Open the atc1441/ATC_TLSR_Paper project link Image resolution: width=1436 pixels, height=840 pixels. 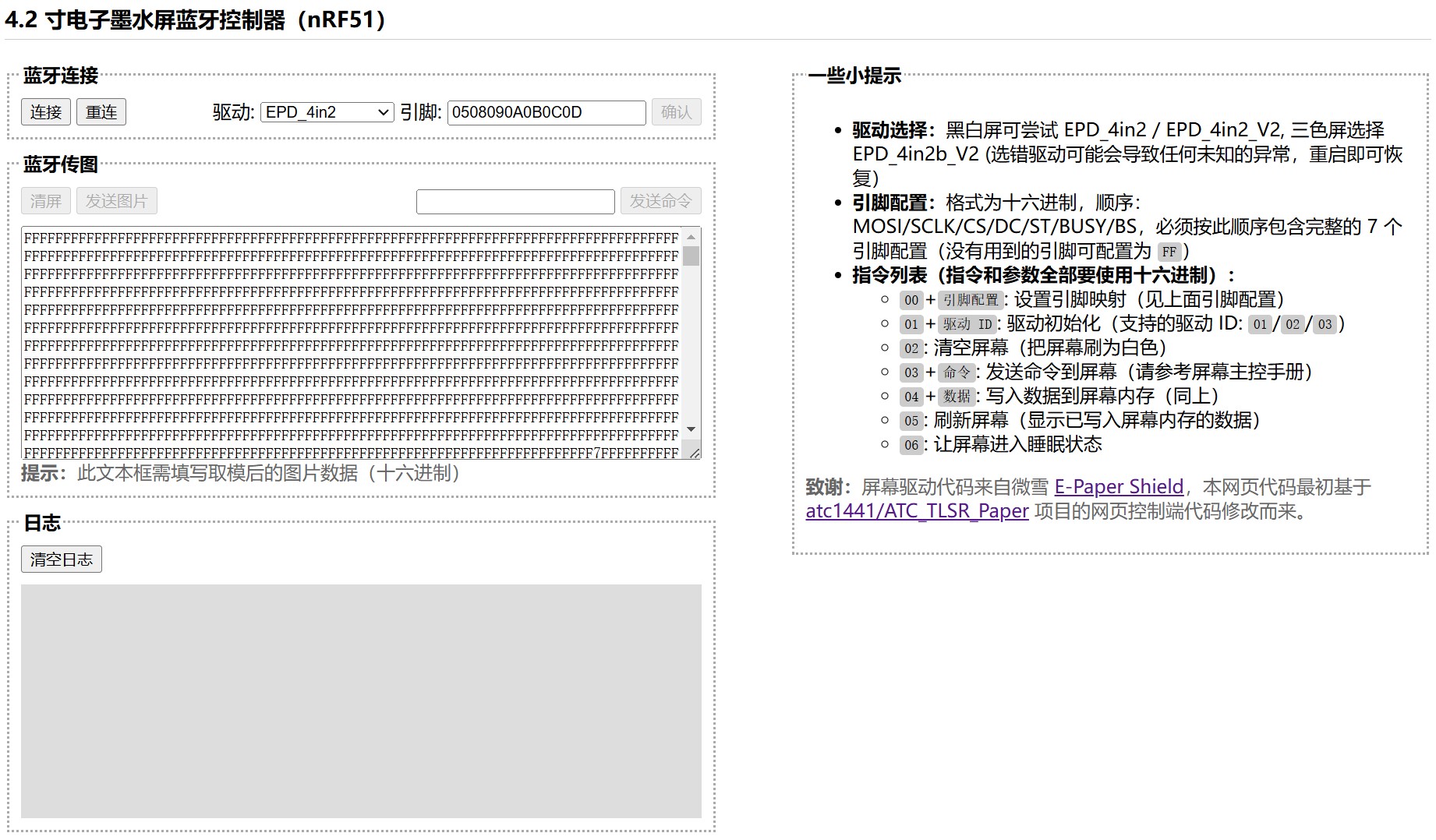tap(917, 511)
